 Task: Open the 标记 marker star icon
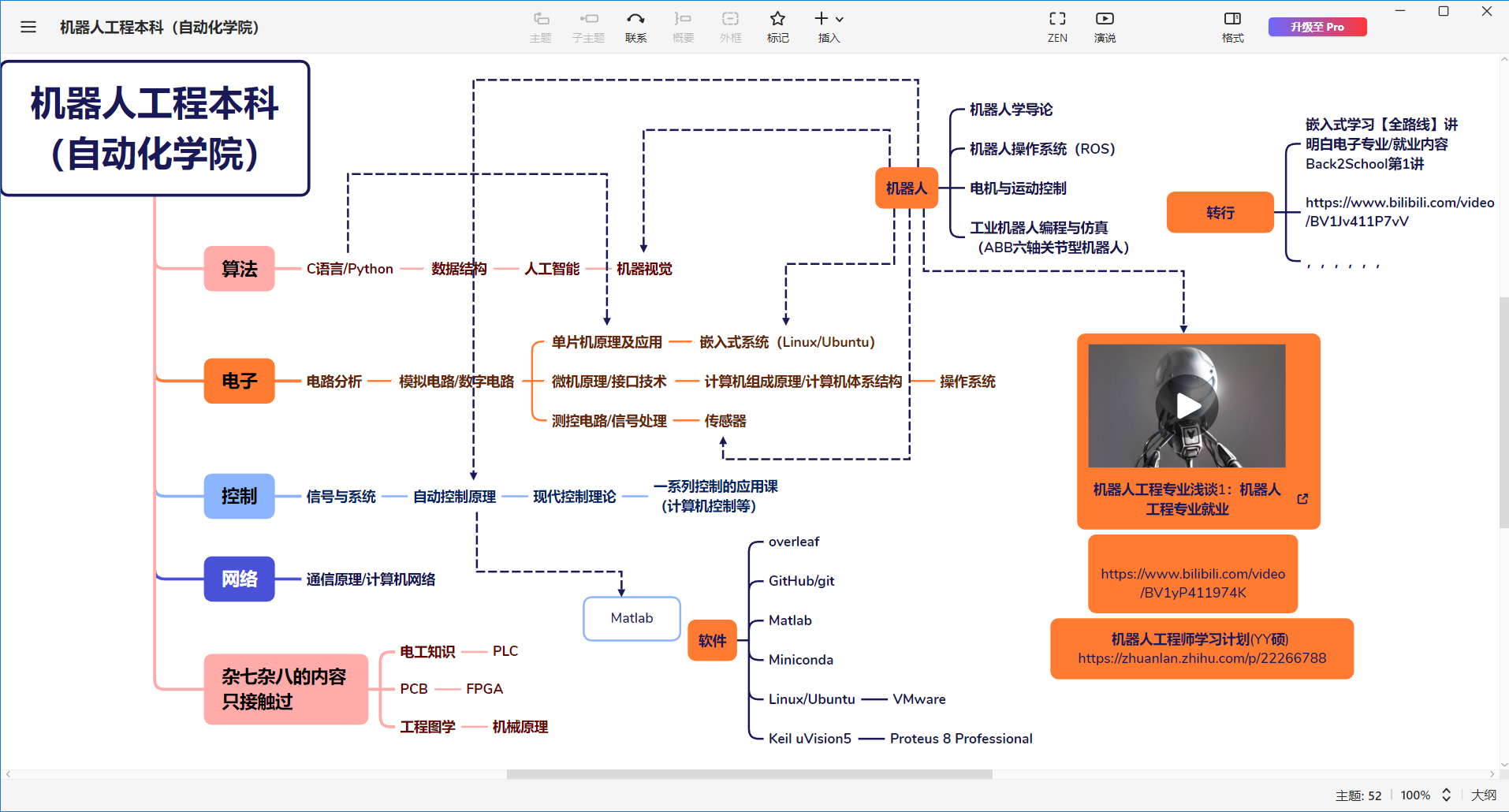(777, 19)
